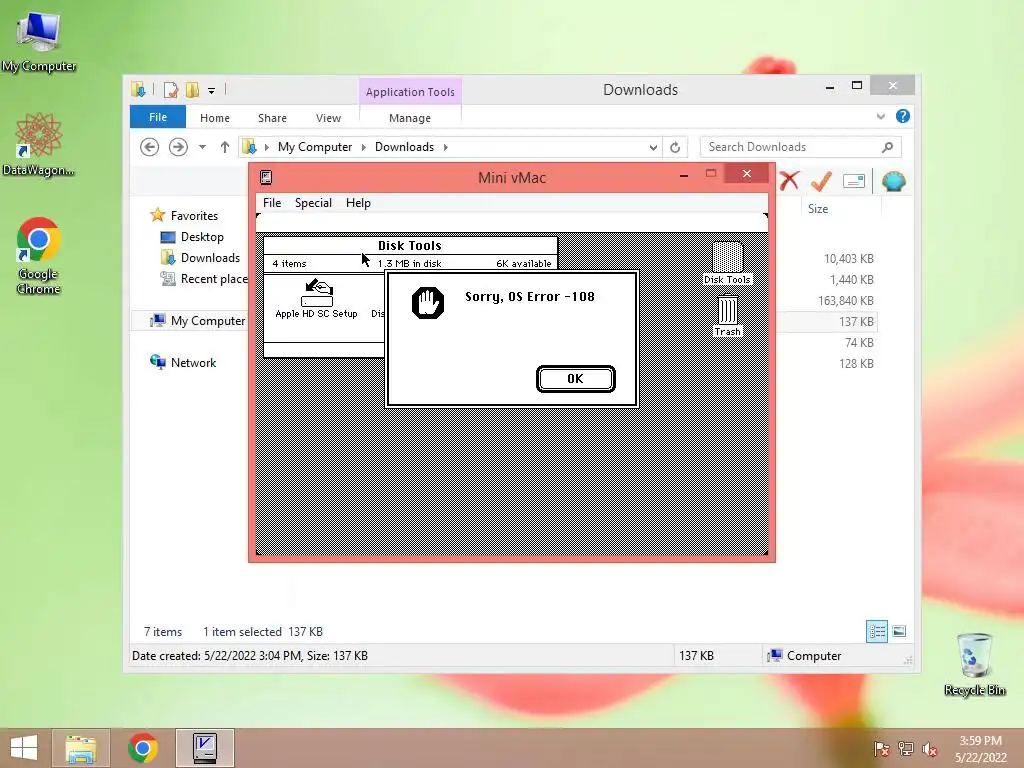Select the file sized 10,403 KB
This screenshot has height=768, width=1024.
[x=848, y=259]
